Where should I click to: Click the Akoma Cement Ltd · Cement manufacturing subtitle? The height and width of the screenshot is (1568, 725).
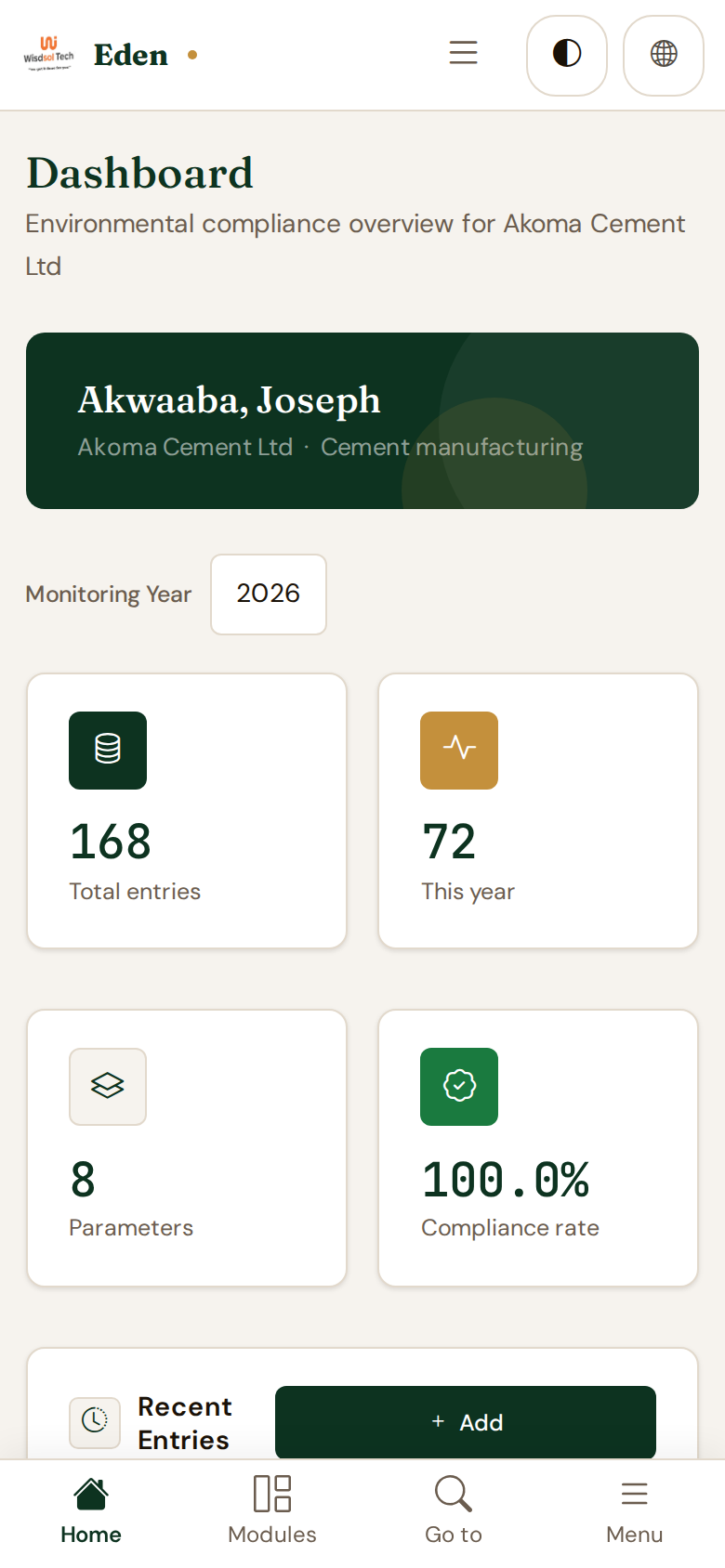pos(330,448)
